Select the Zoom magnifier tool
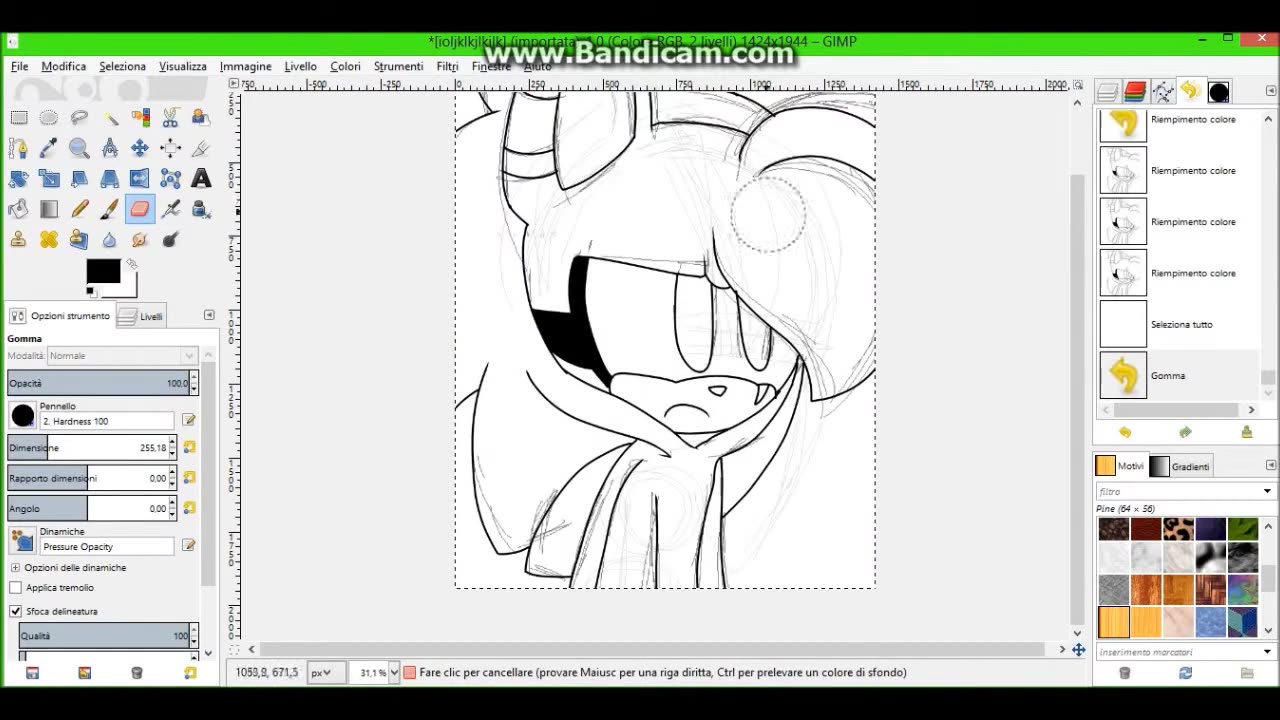Image resolution: width=1280 pixels, height=720 pixels. pyautogui.click(x=79, y=149)
